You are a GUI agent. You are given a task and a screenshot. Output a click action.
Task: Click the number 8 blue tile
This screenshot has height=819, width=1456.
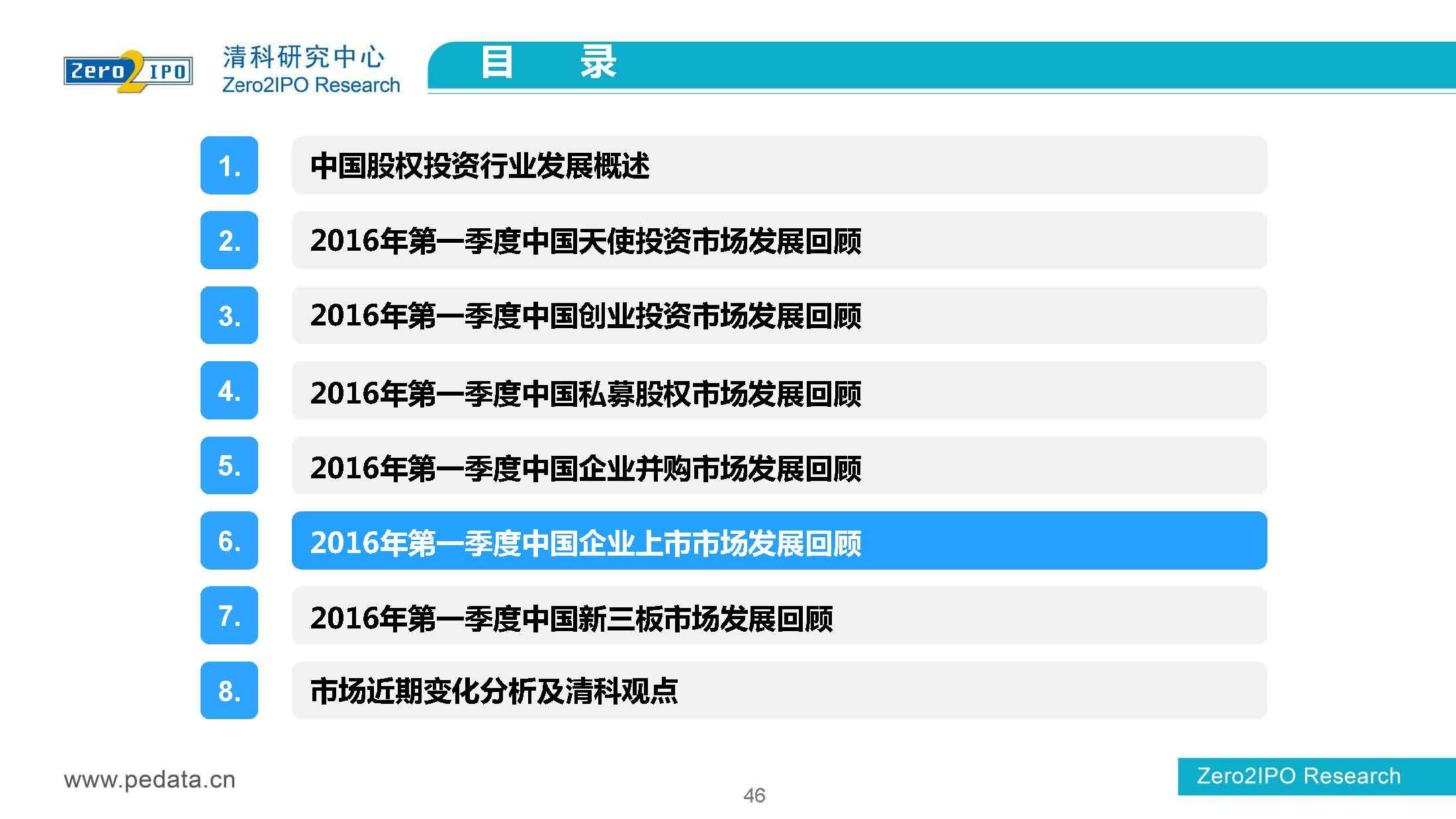[229, 691]
